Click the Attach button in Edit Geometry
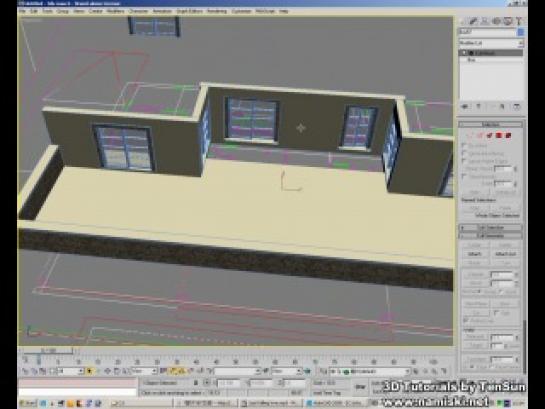 pyautogui.click(x=474, y=254)
